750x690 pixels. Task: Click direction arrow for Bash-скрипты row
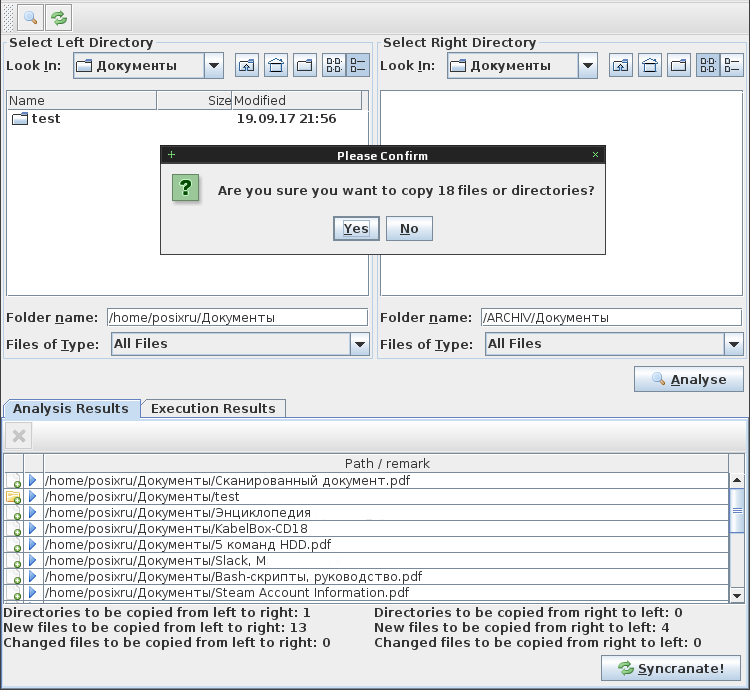click(33, 576)
